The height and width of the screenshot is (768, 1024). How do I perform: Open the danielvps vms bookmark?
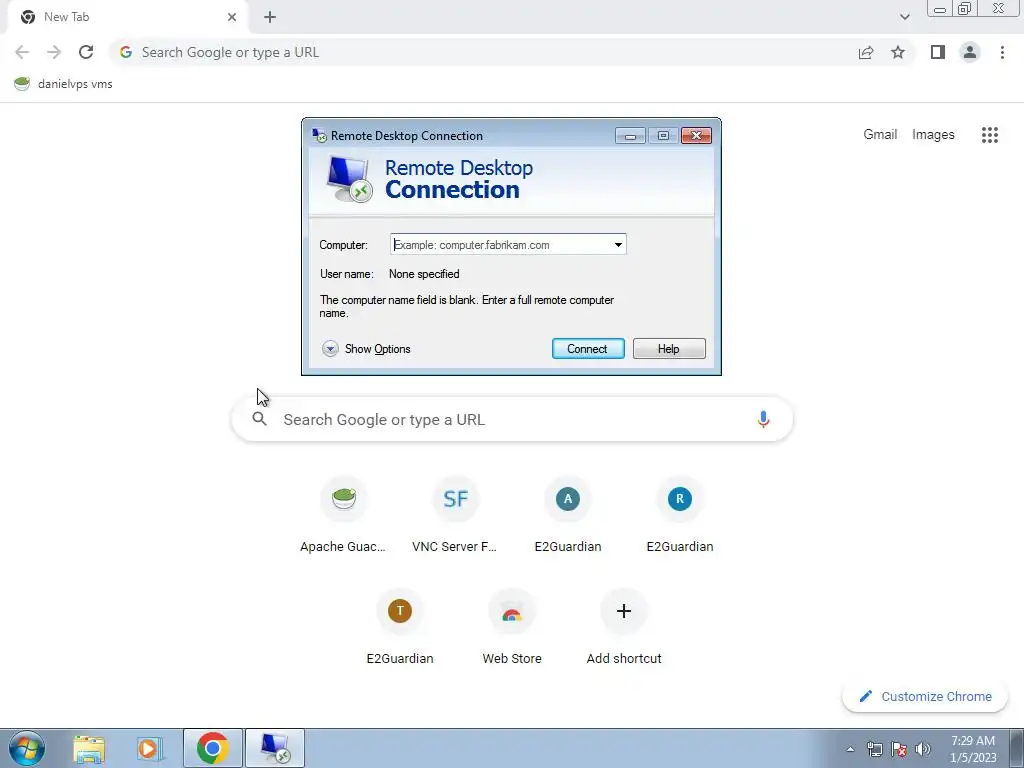pyautogui.click(x=63, y=84)
